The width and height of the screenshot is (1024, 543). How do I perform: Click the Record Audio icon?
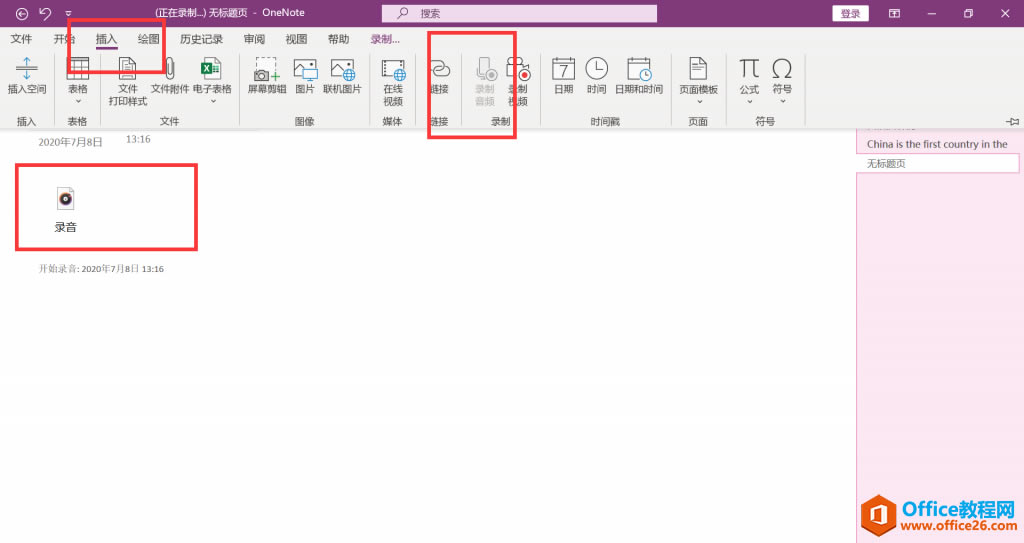485,69
